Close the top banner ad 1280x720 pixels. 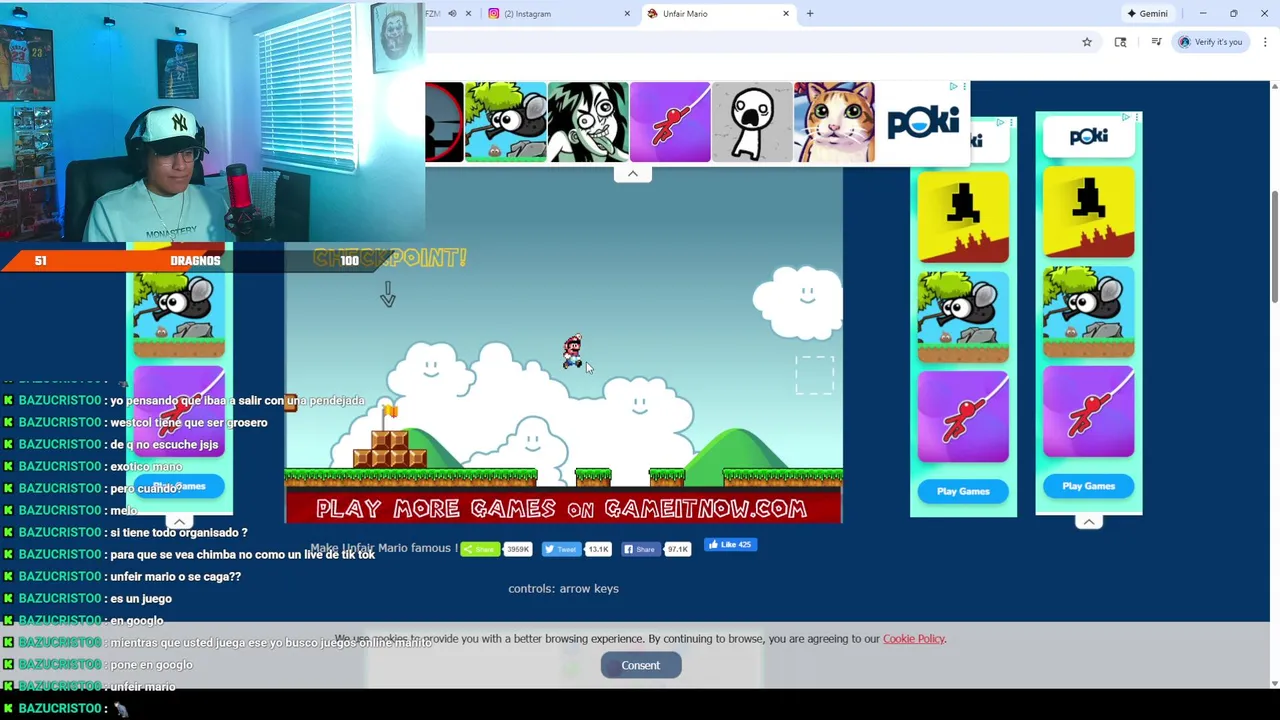point(964,87)
